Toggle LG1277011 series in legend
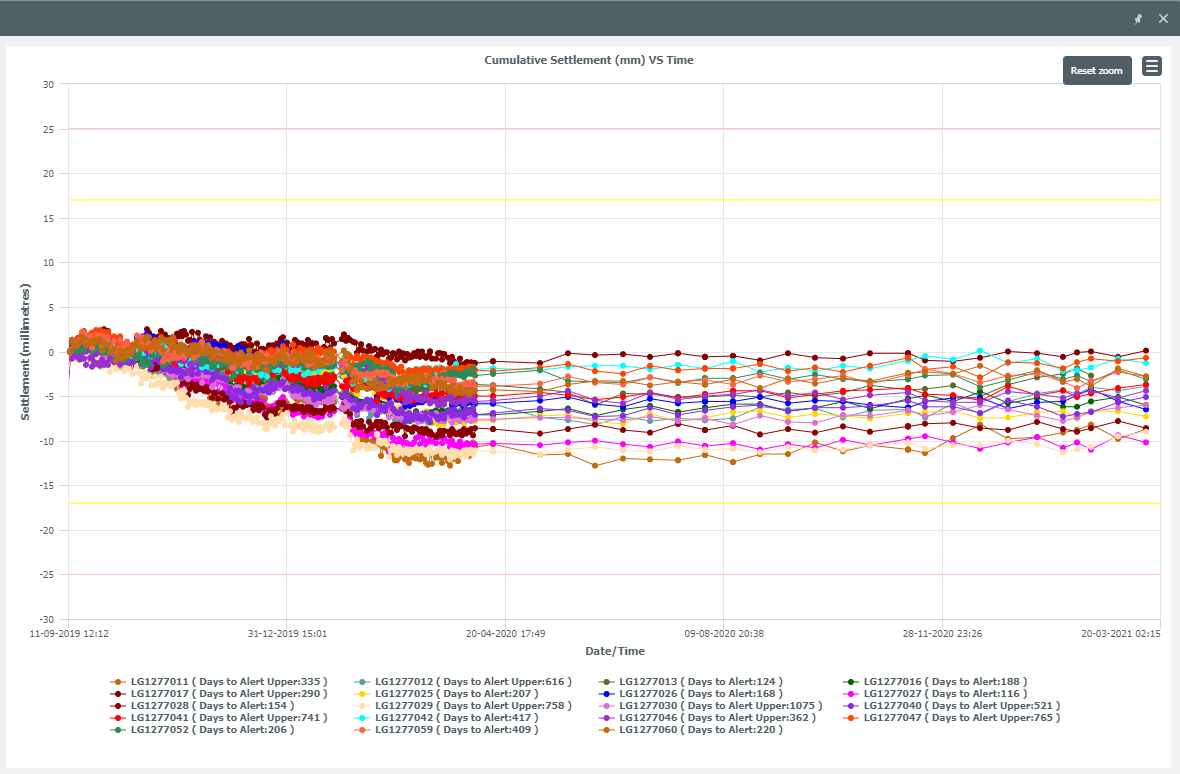The image size is (1180, 774). click(x=219, y=681)
